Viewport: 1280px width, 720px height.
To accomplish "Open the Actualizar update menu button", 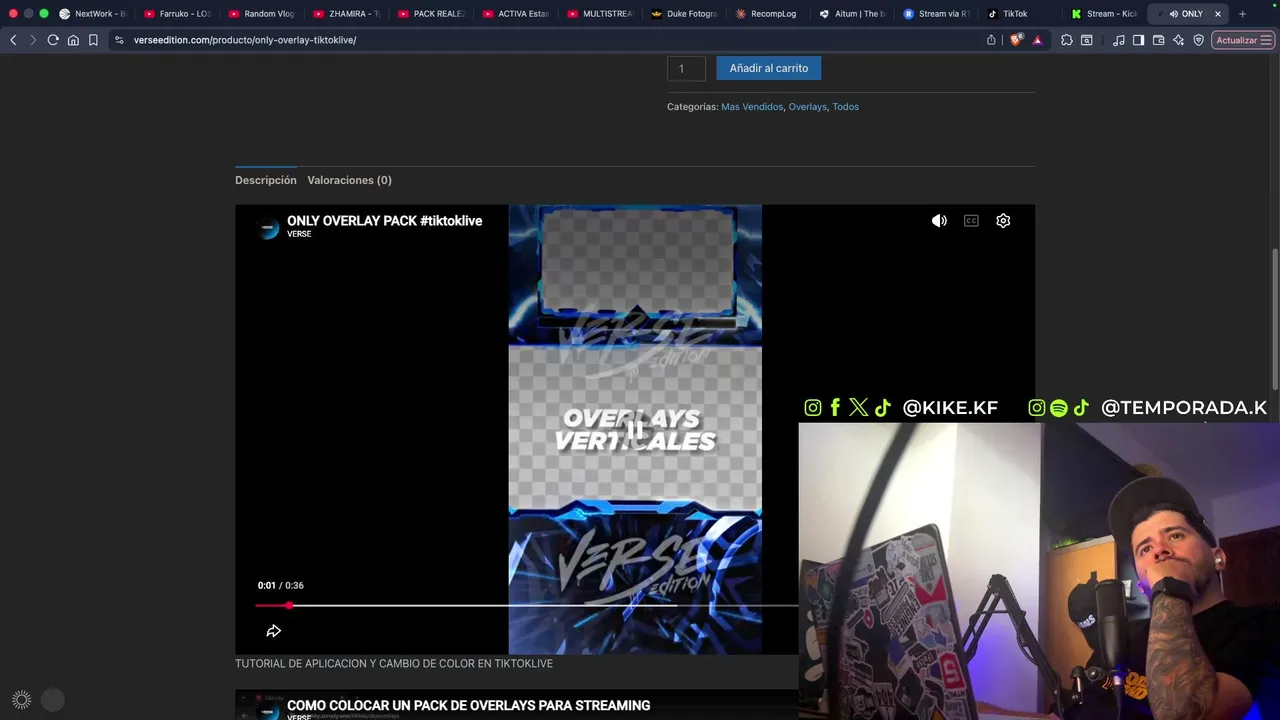I will pos(1243,40).
